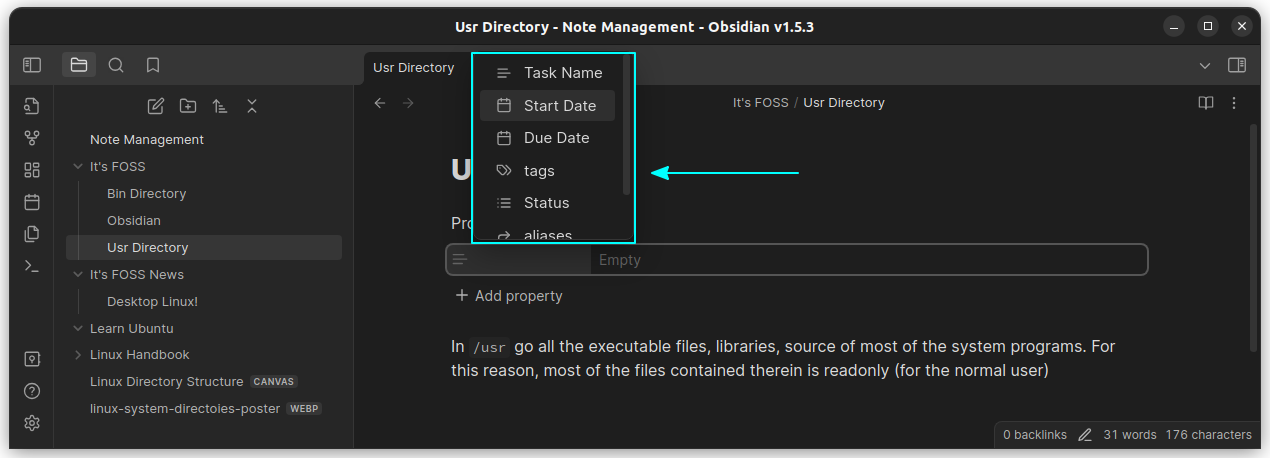The image size is (1270, 458).
Task: Collapse all folders icon
Action: pos(252,106)
